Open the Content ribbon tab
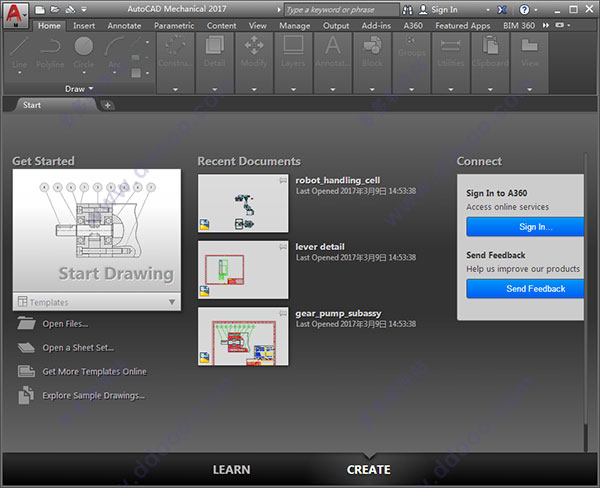This screenshot has height=488, width=600. point(222,26)
